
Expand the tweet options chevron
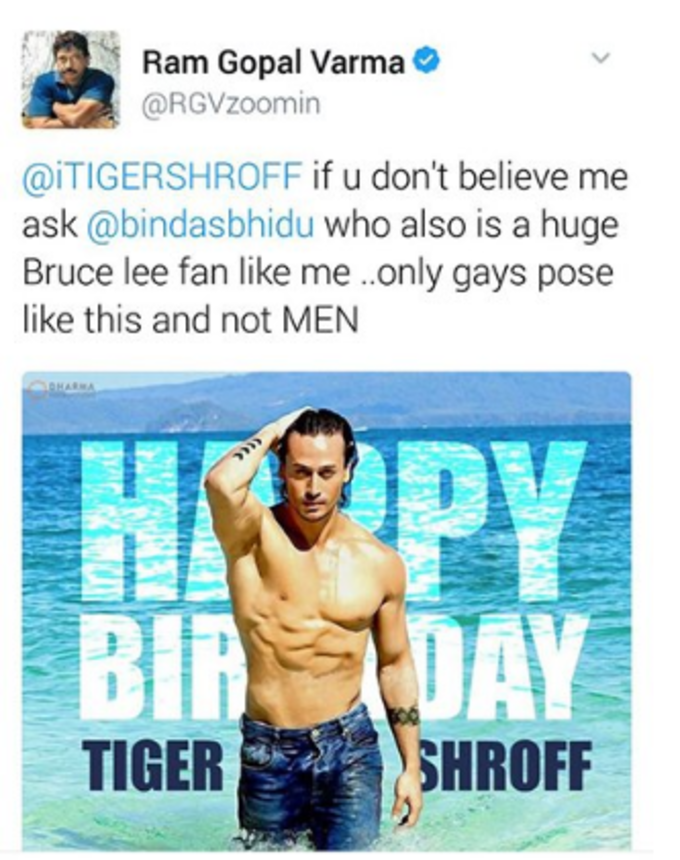click(x=602, y=56)
